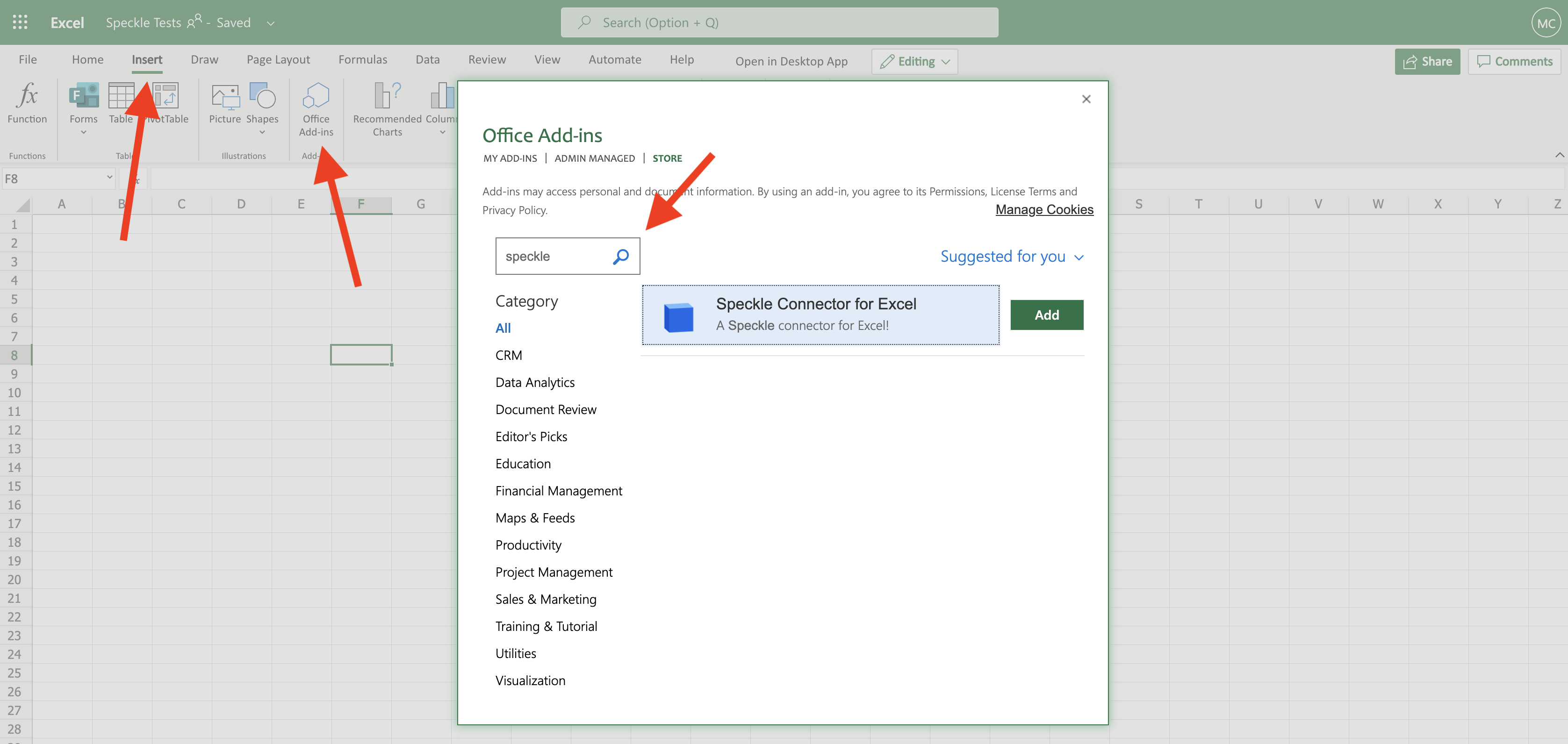Click the Speckle blue cube icon
Screen dimensions: 1568x744
point(678,317)
